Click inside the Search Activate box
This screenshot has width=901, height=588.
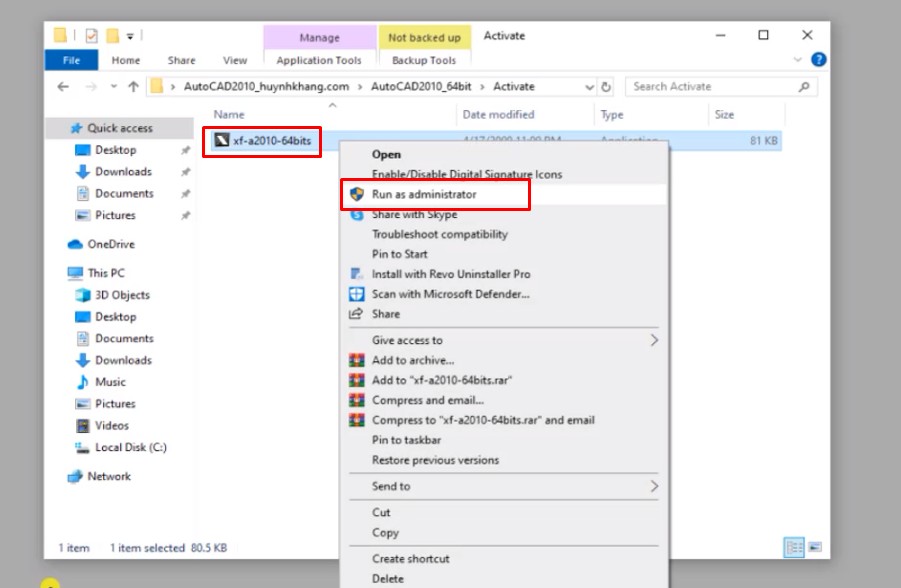720,86
